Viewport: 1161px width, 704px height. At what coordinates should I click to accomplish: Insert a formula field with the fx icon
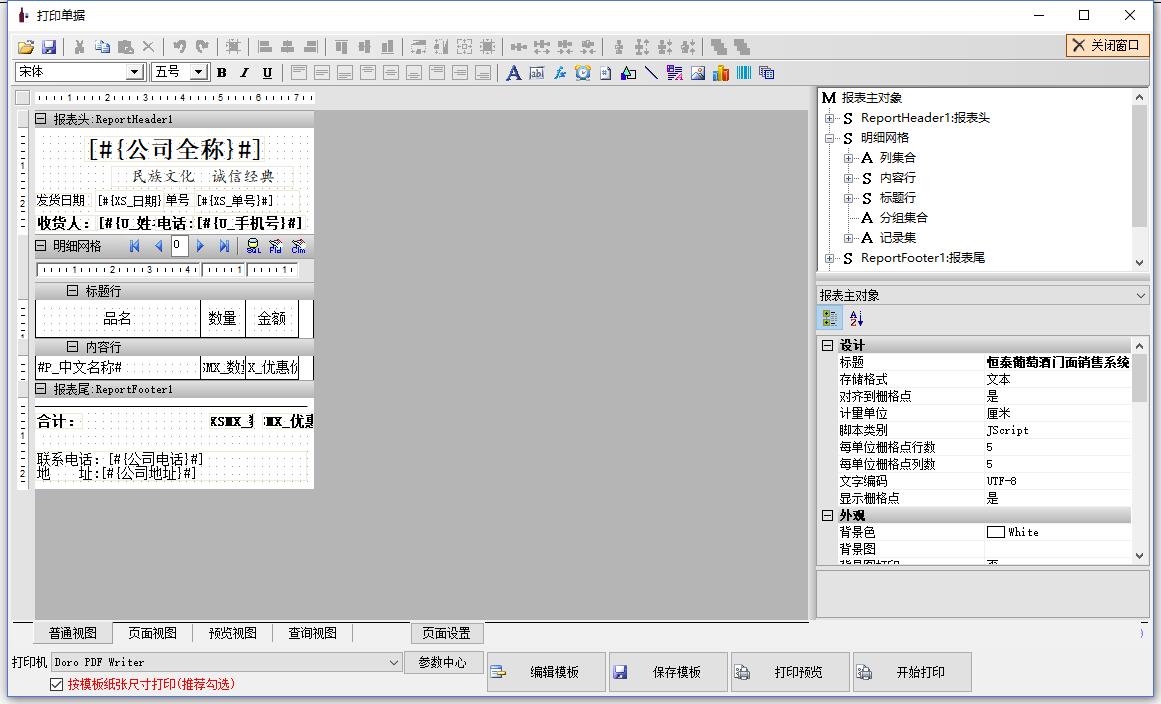coord(560,73)
